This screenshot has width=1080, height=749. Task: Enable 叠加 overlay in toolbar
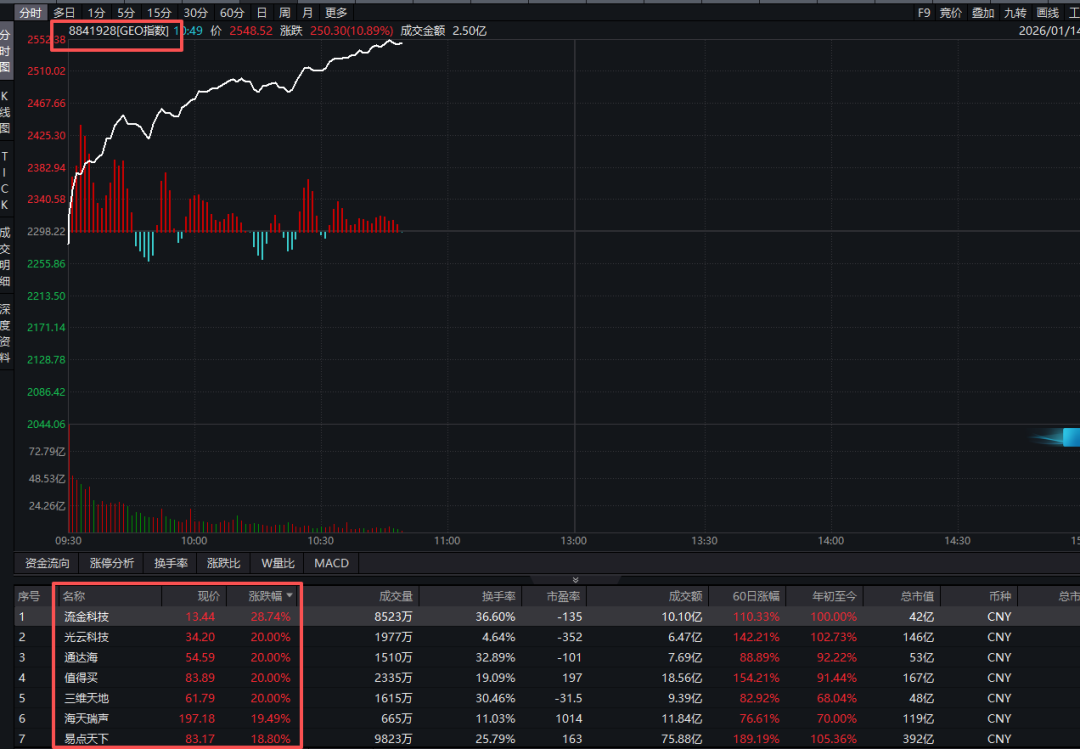[x=983, y=13]
